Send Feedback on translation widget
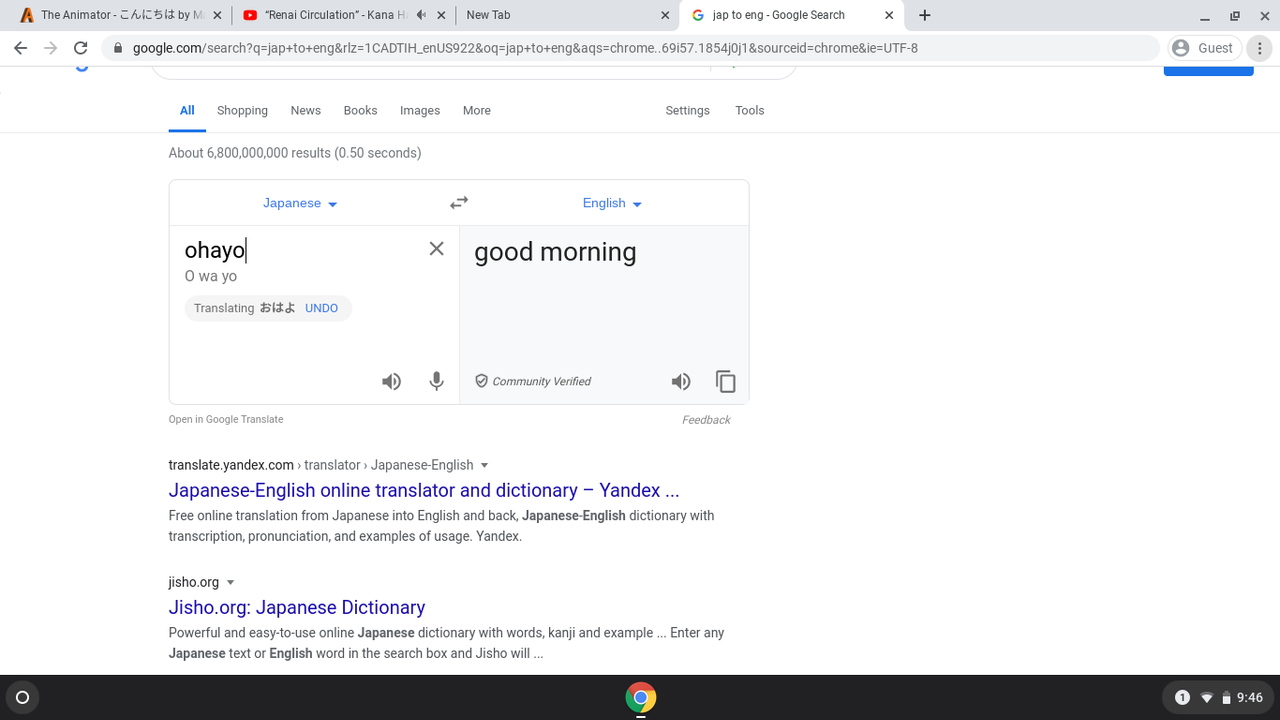This screenshot has width=1280, height=720. point(706,420)
